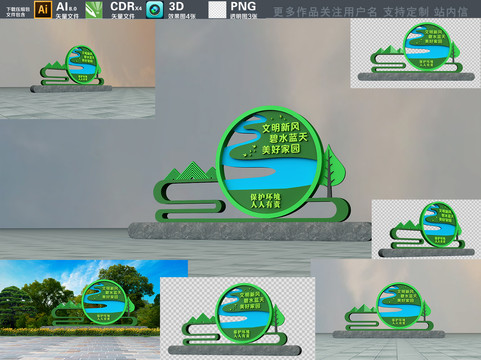Open the largest transparent-background sculpture thumbnail
The width and height of the screenshot is (481, 360).
tap(237, 318)
